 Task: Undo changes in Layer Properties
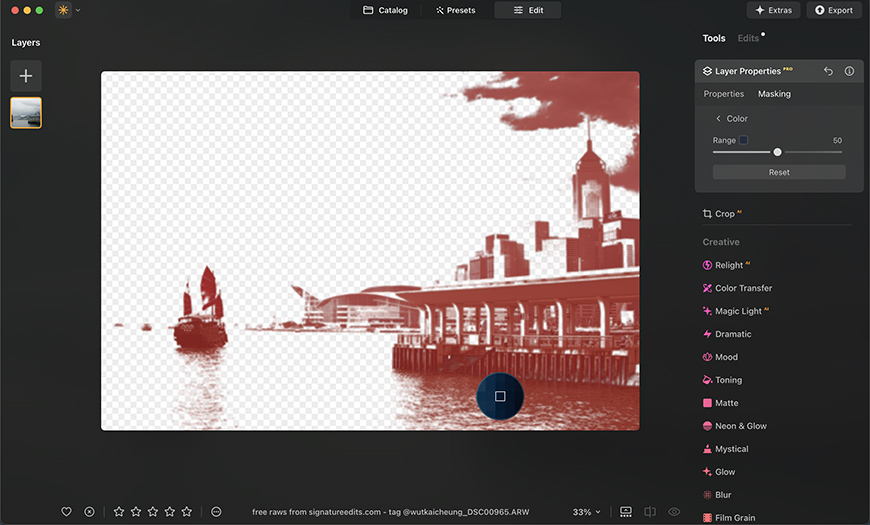point(828,72)
